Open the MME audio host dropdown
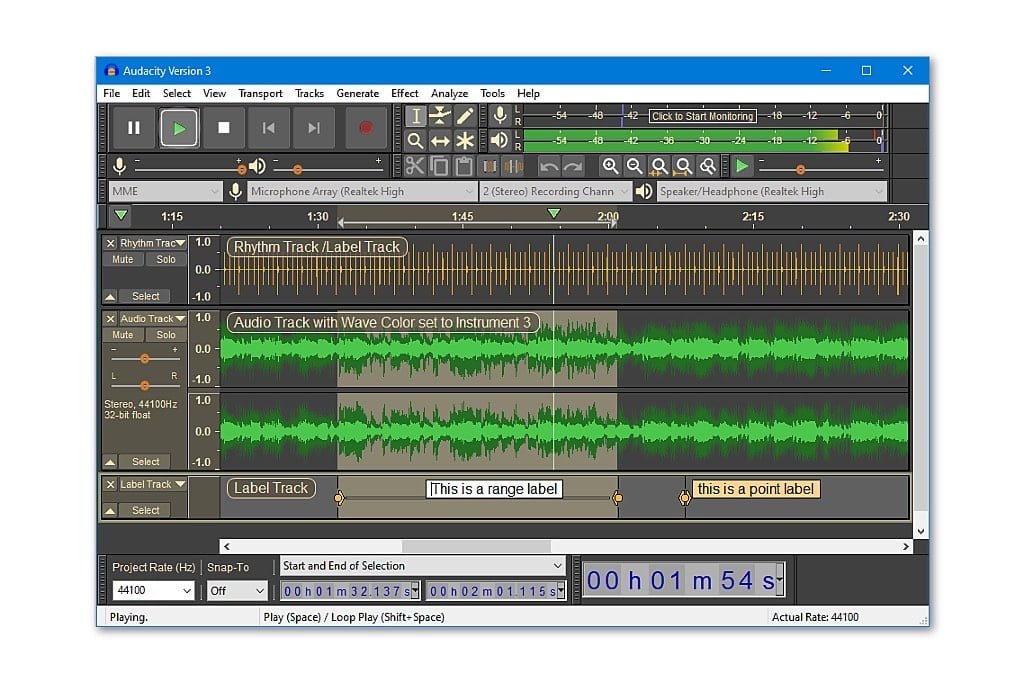This screenshot has height=682, width=1024. click(x=165, y=191)
